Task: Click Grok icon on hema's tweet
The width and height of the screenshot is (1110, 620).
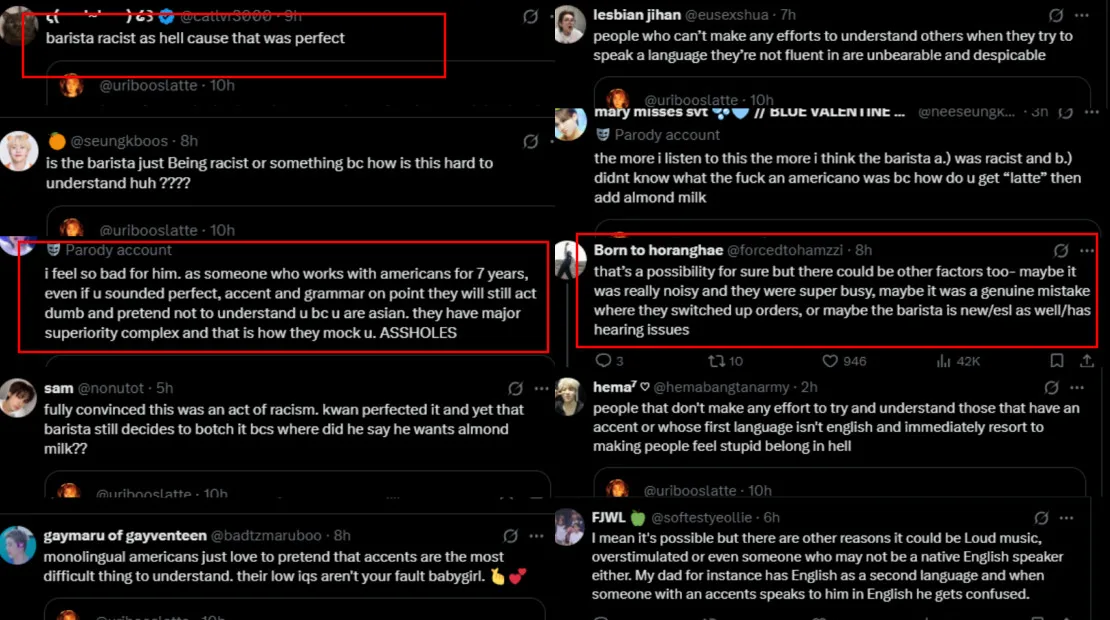Action: coord(1051,387)
